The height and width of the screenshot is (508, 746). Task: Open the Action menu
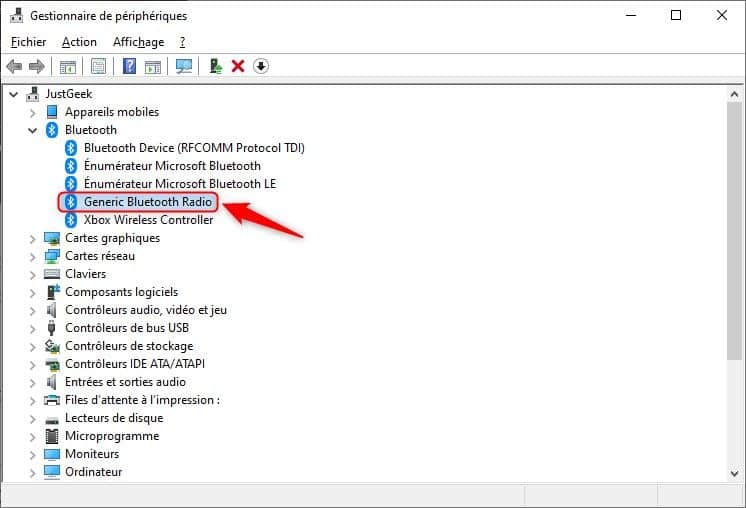(79, 42)
